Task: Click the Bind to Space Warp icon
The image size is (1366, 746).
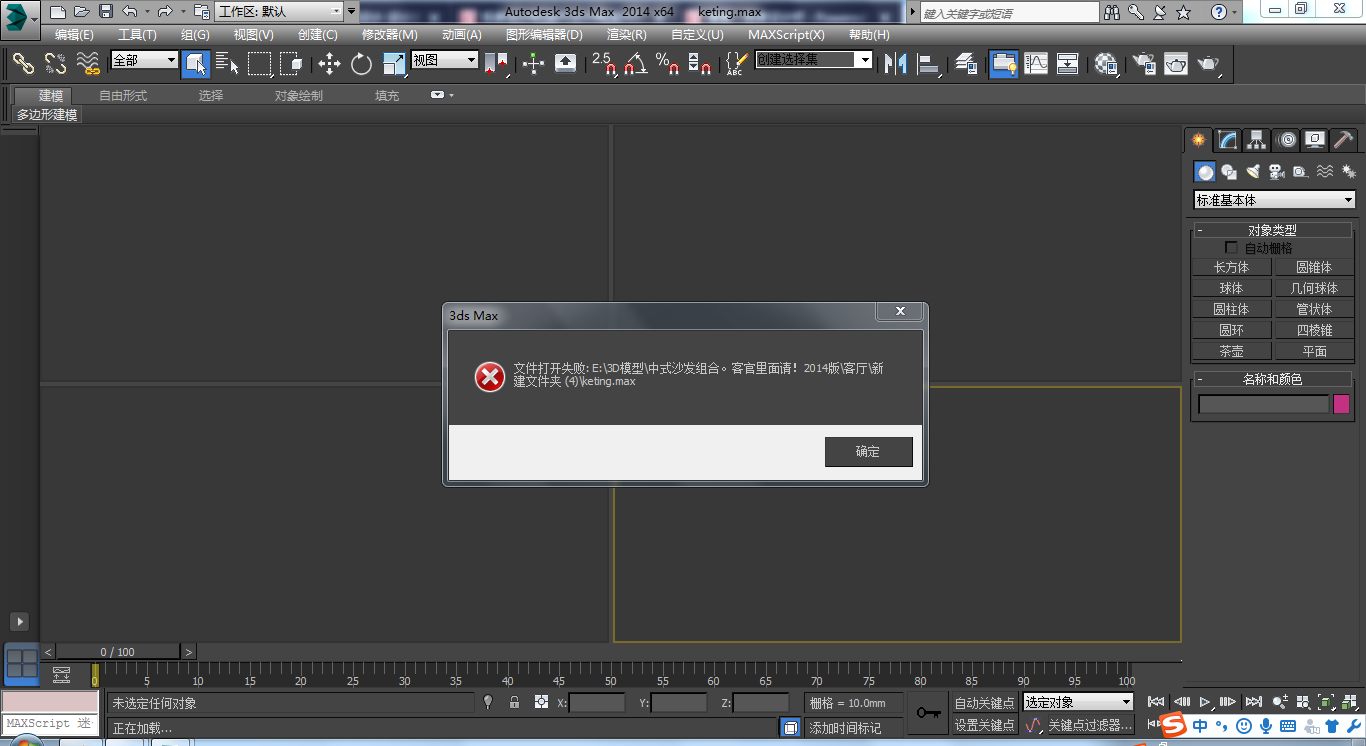Action: tap(88, 64)
